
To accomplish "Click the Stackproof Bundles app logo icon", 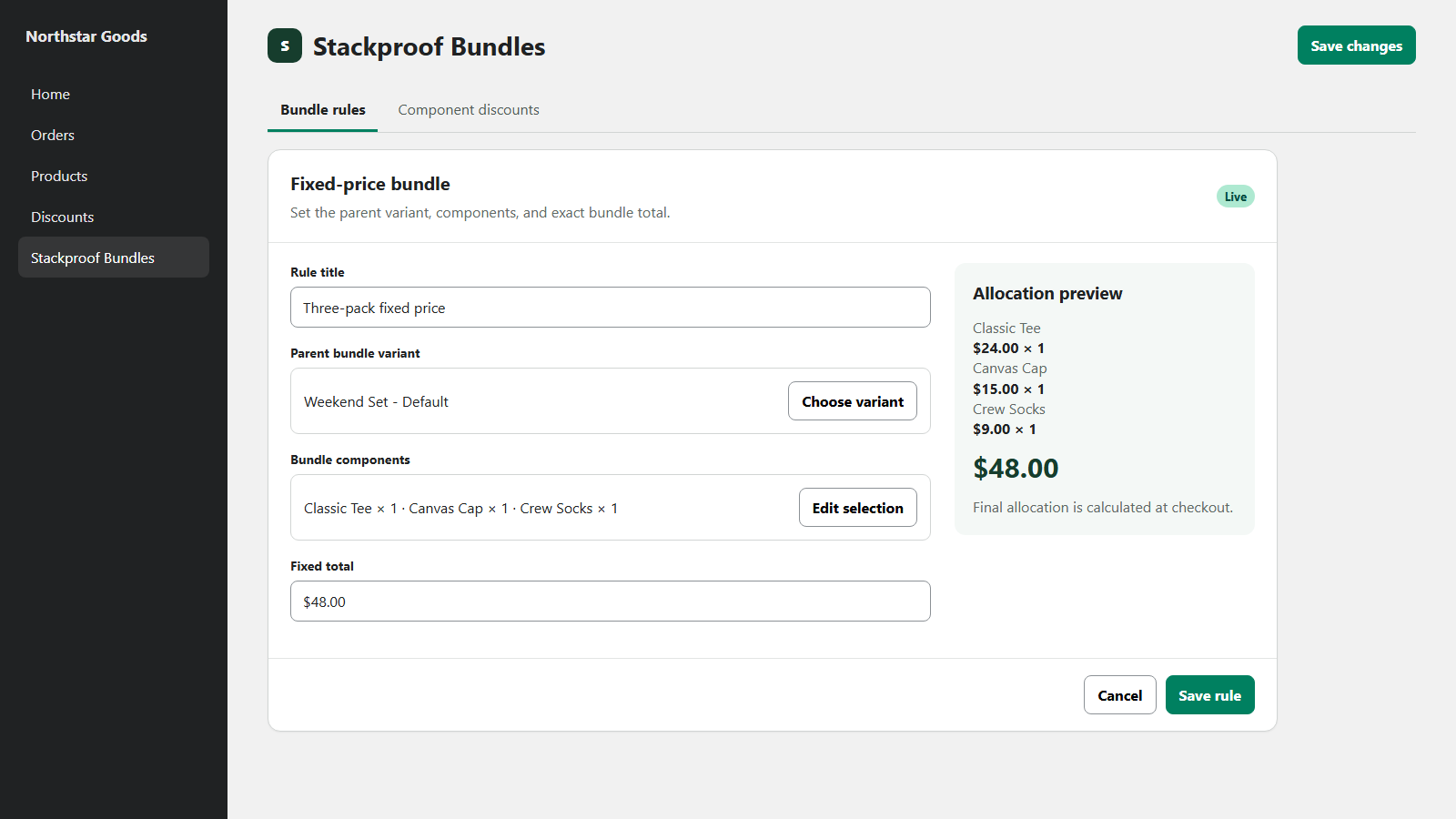I will point(285,45).
